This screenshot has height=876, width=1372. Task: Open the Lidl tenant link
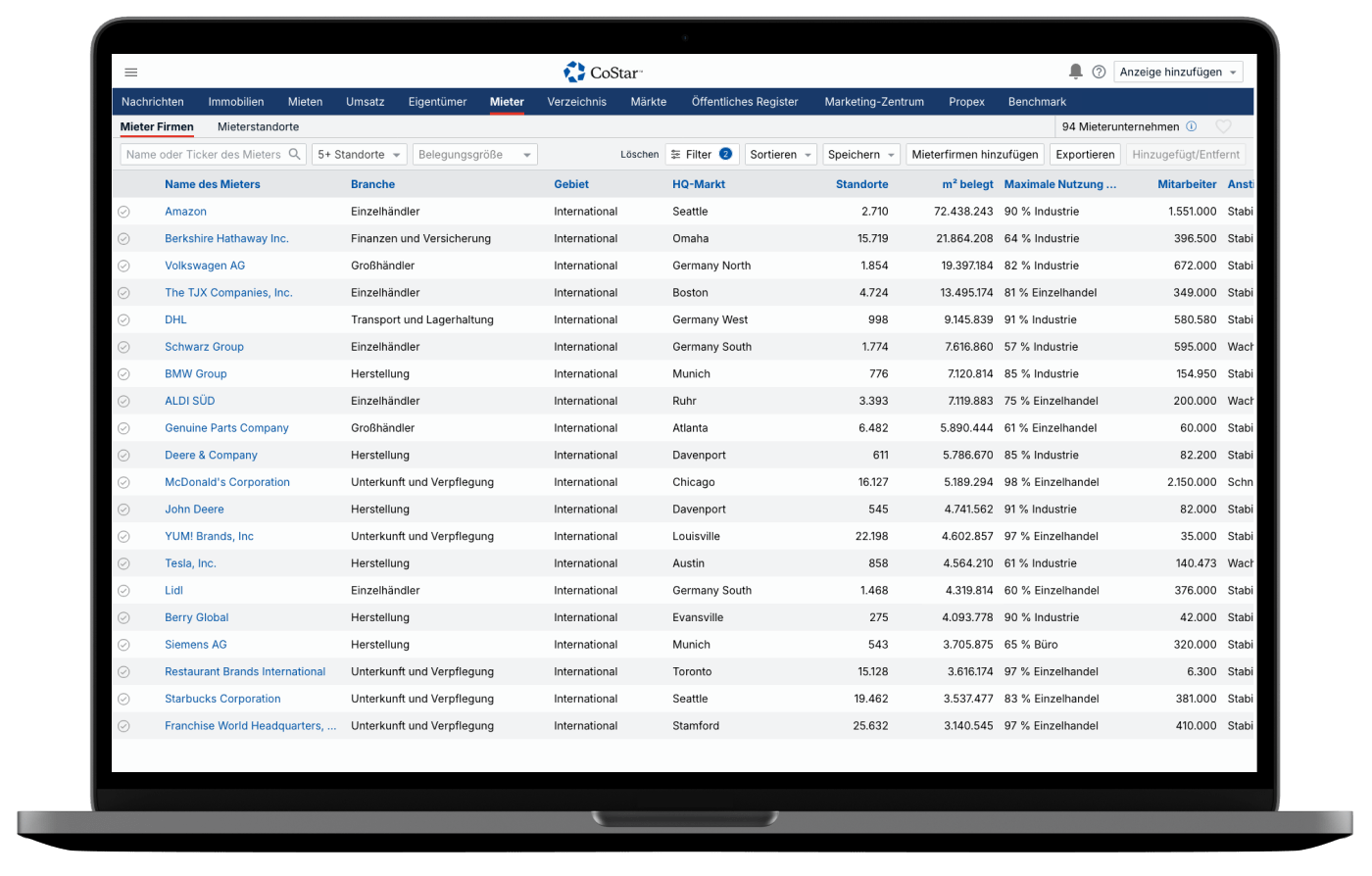click(173, 591)
